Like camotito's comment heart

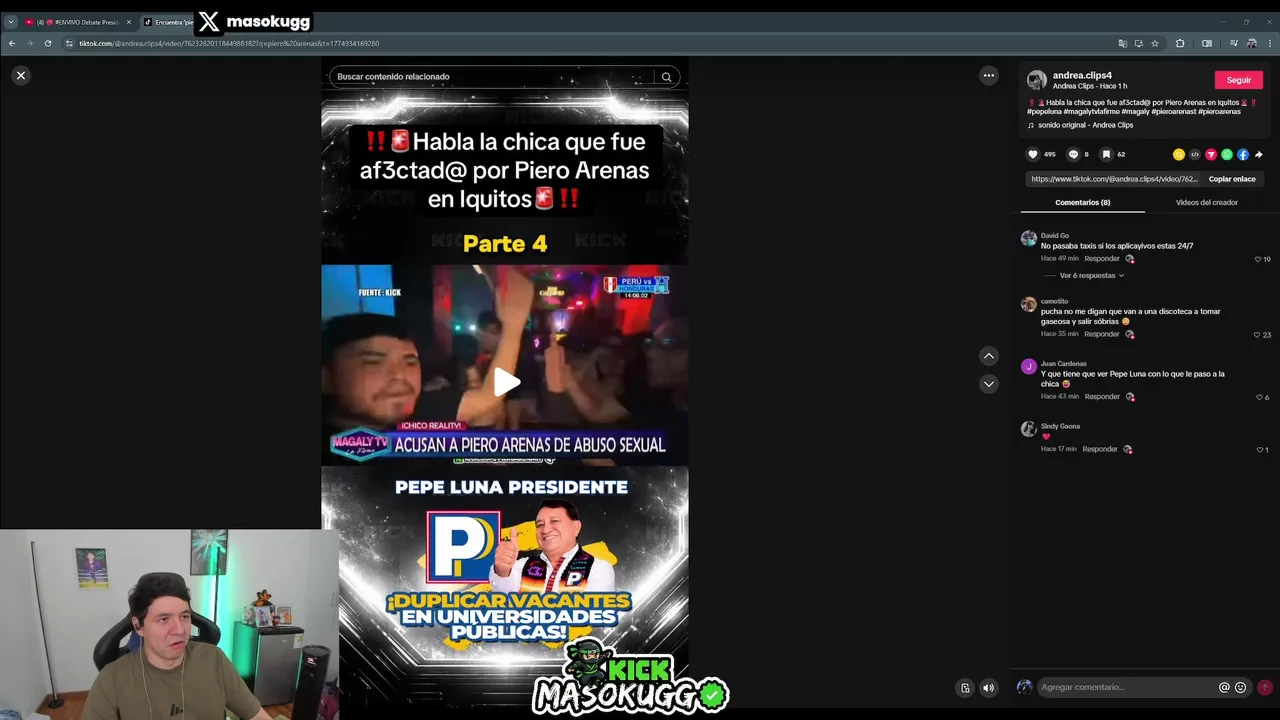pos(1258,335)
